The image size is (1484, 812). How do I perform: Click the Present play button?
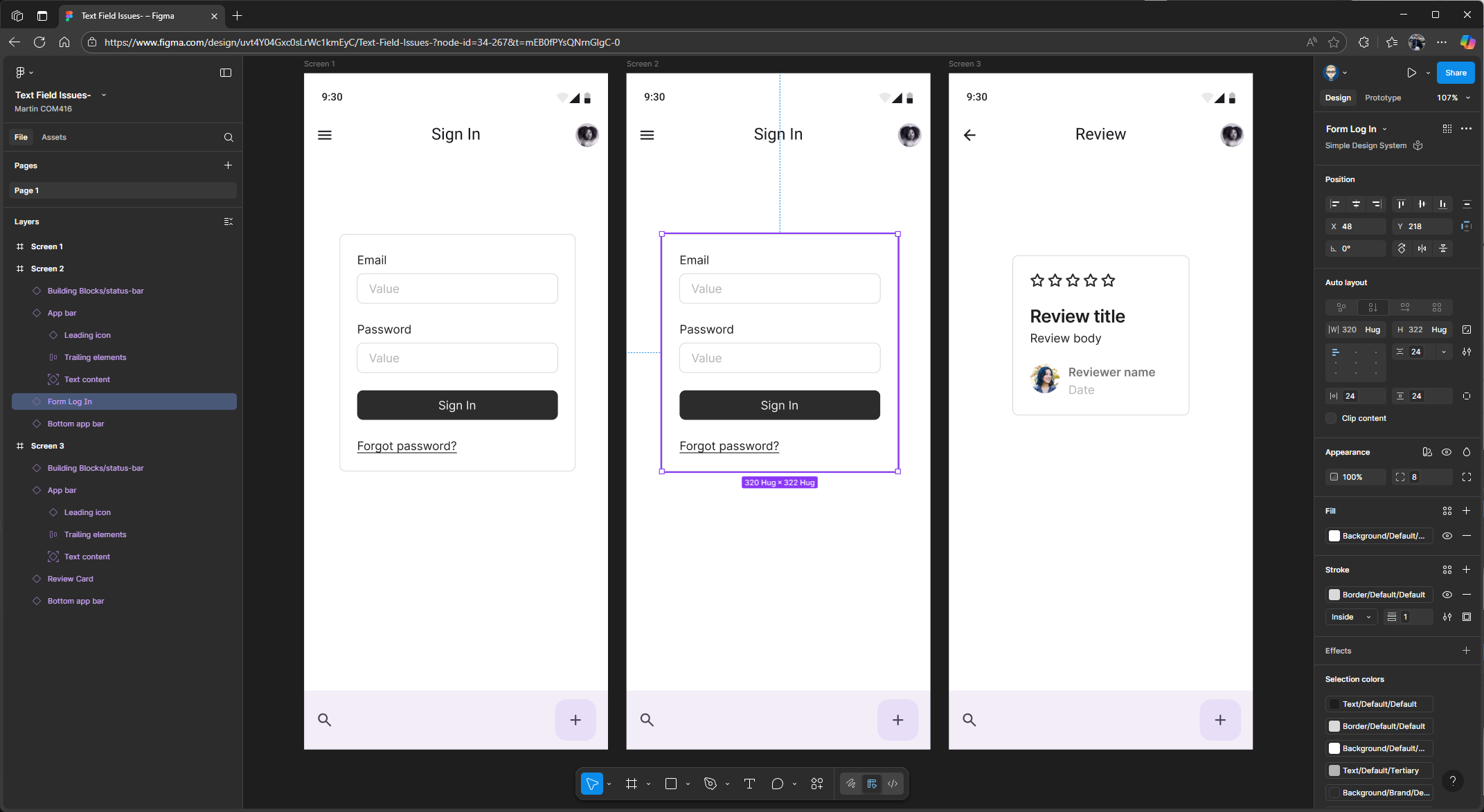[1411, 73]
